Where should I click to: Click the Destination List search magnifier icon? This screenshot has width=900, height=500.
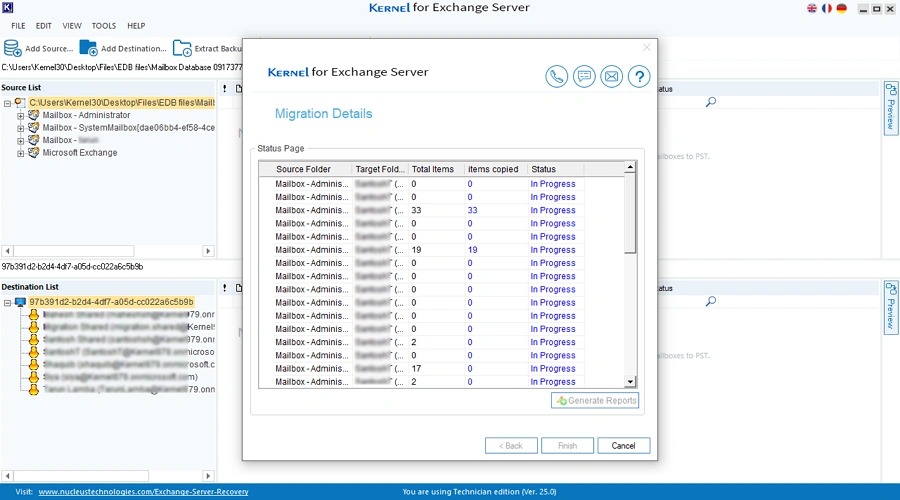point(711,301)
